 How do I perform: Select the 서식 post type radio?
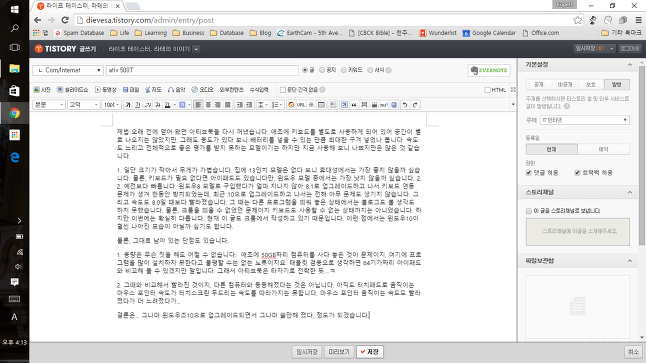[x=370, y=70]
